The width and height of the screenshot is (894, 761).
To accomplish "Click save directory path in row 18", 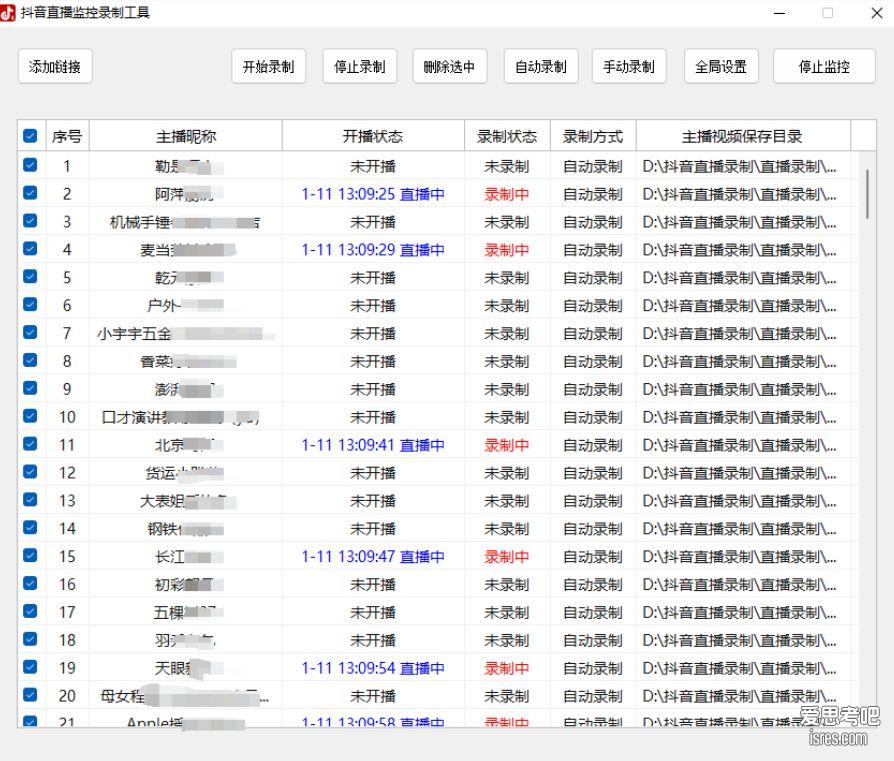I will point(739,641).
